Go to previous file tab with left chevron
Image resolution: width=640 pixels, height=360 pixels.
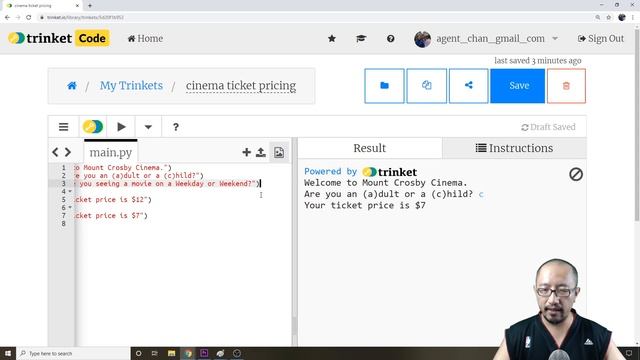(55, 152)
